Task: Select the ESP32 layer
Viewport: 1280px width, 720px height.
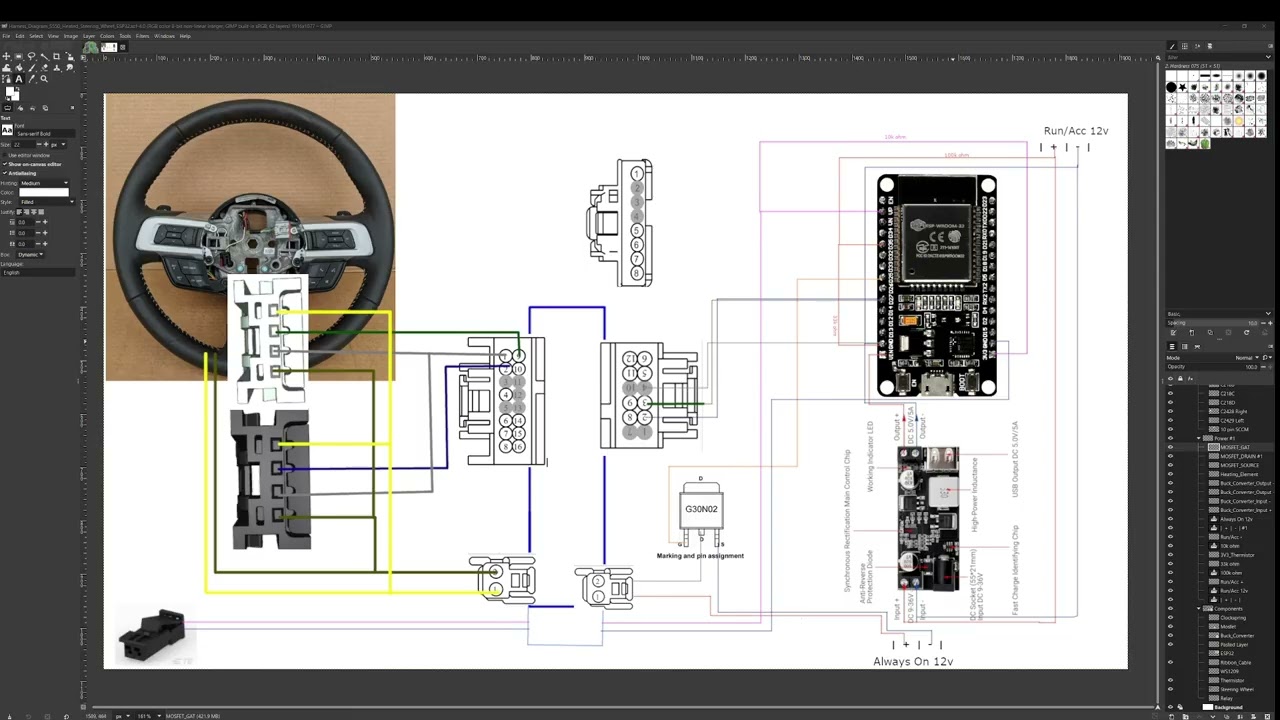Action: [x=1227, y=653]
